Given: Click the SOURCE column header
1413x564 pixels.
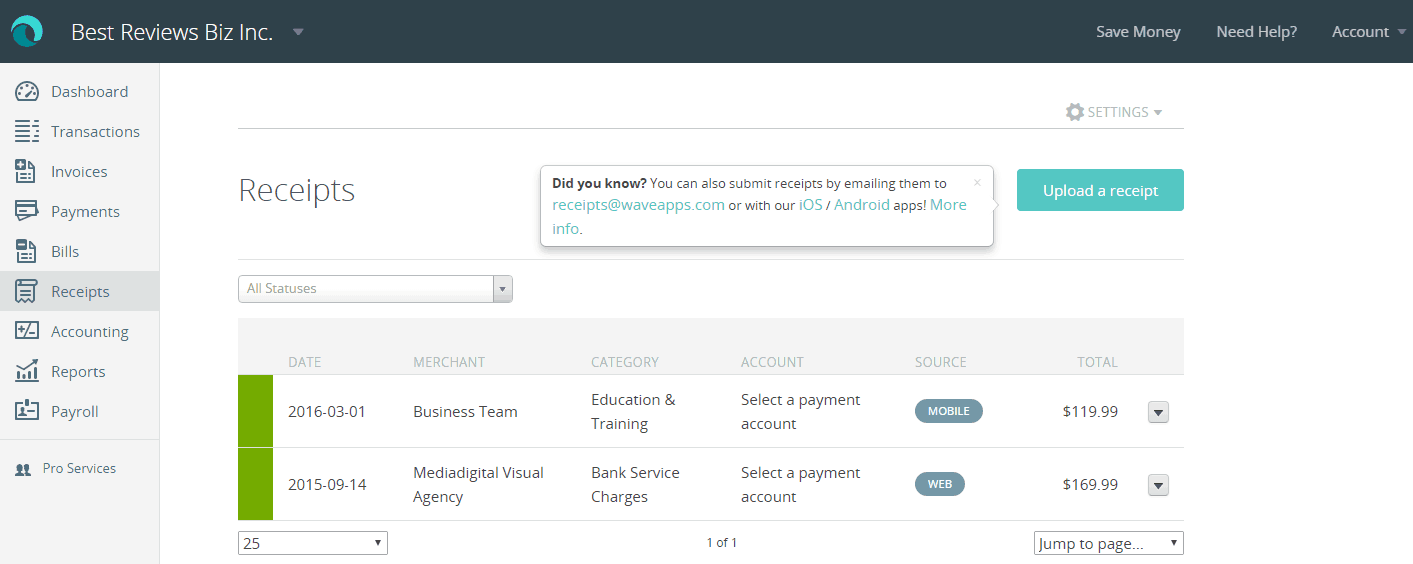Looking at the screenshot, I should point(941,362).
